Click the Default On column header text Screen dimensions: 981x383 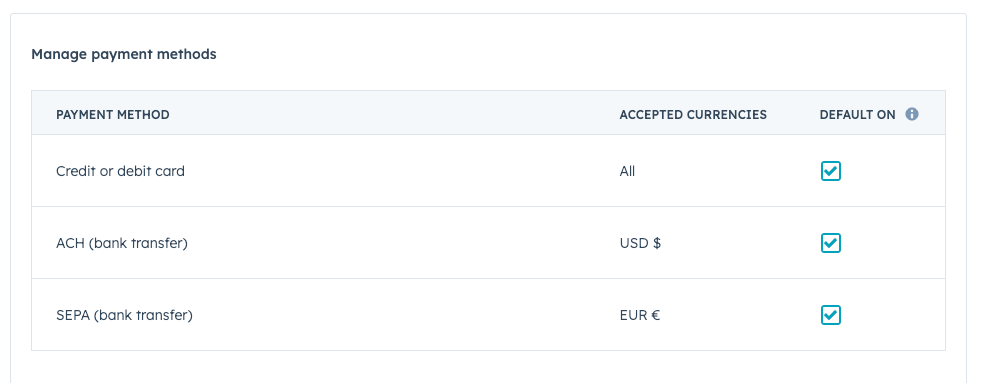[857, 115]
